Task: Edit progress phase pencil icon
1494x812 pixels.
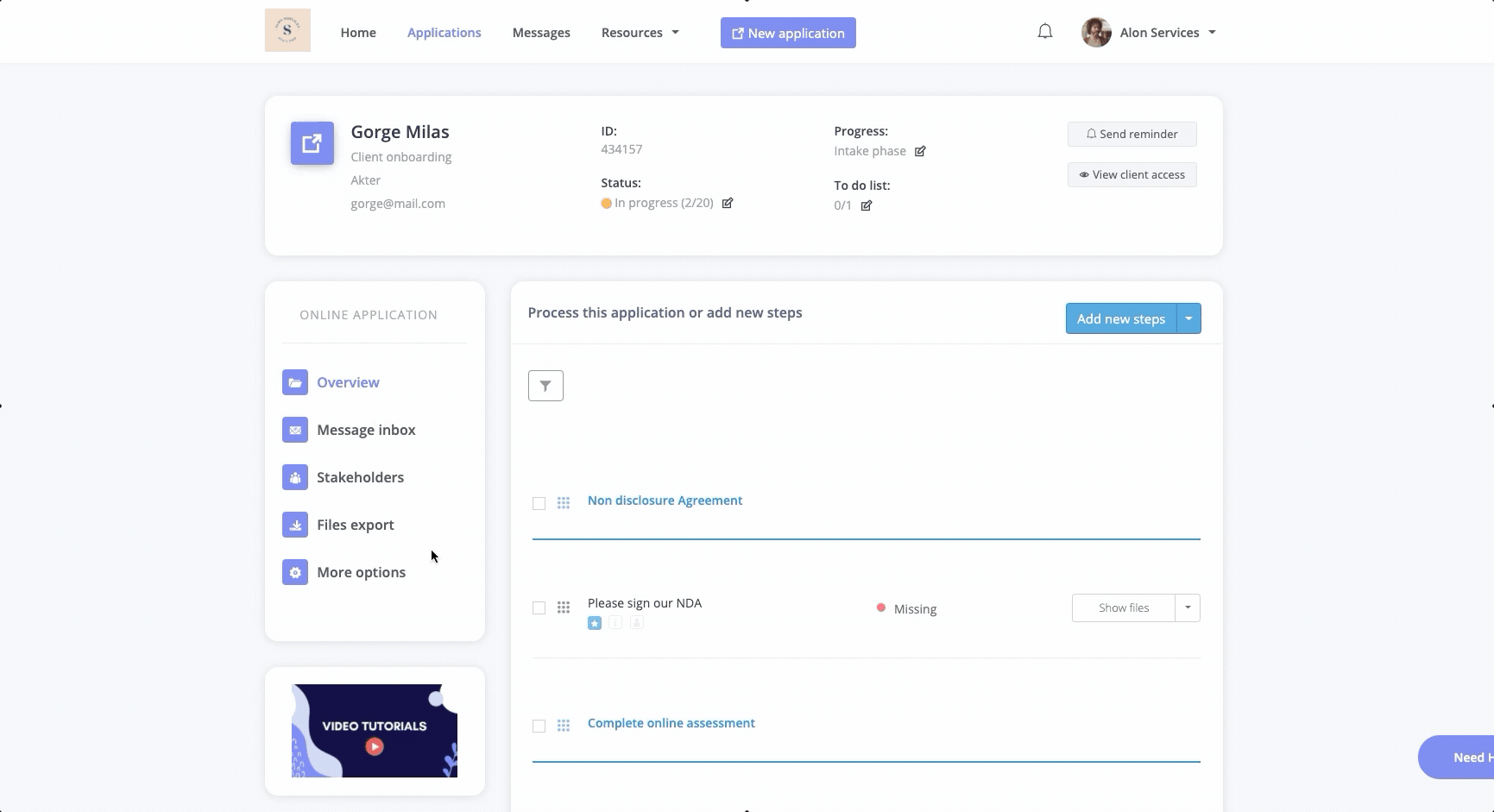Action: (920, 152)
